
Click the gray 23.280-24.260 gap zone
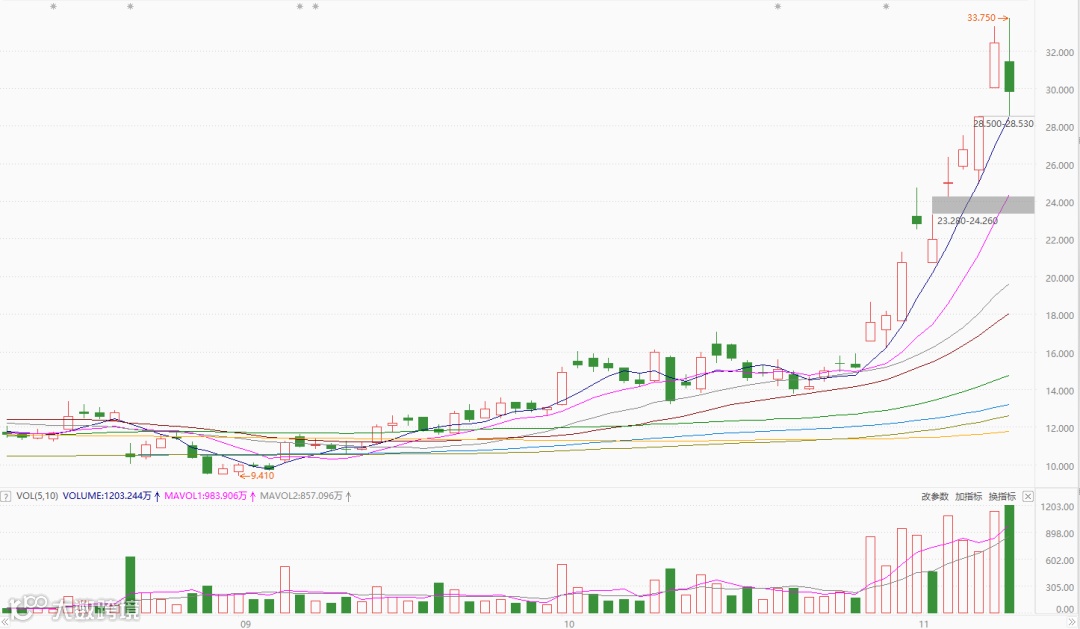(983, 205)
